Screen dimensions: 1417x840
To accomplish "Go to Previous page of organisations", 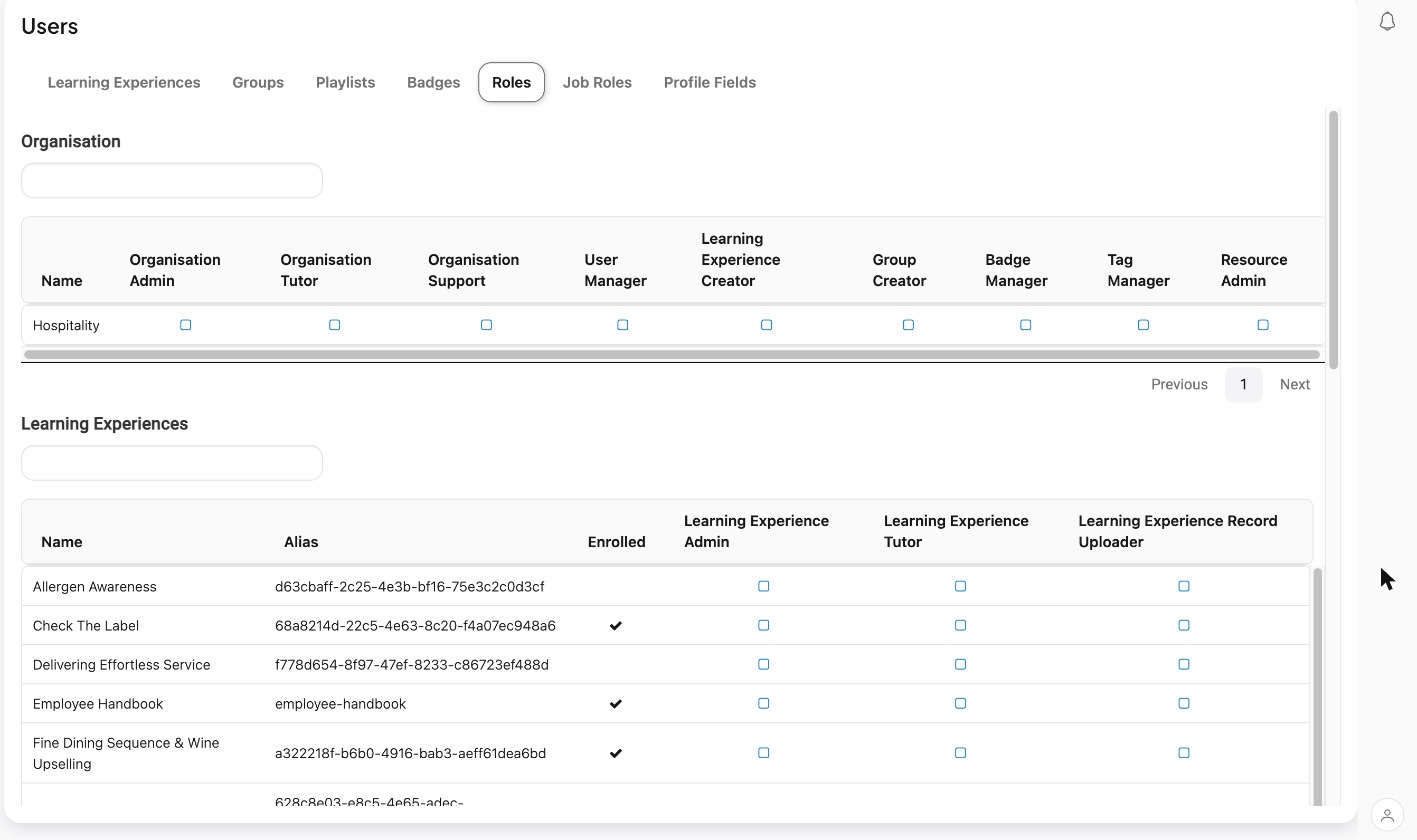I will click(1179, 384).
